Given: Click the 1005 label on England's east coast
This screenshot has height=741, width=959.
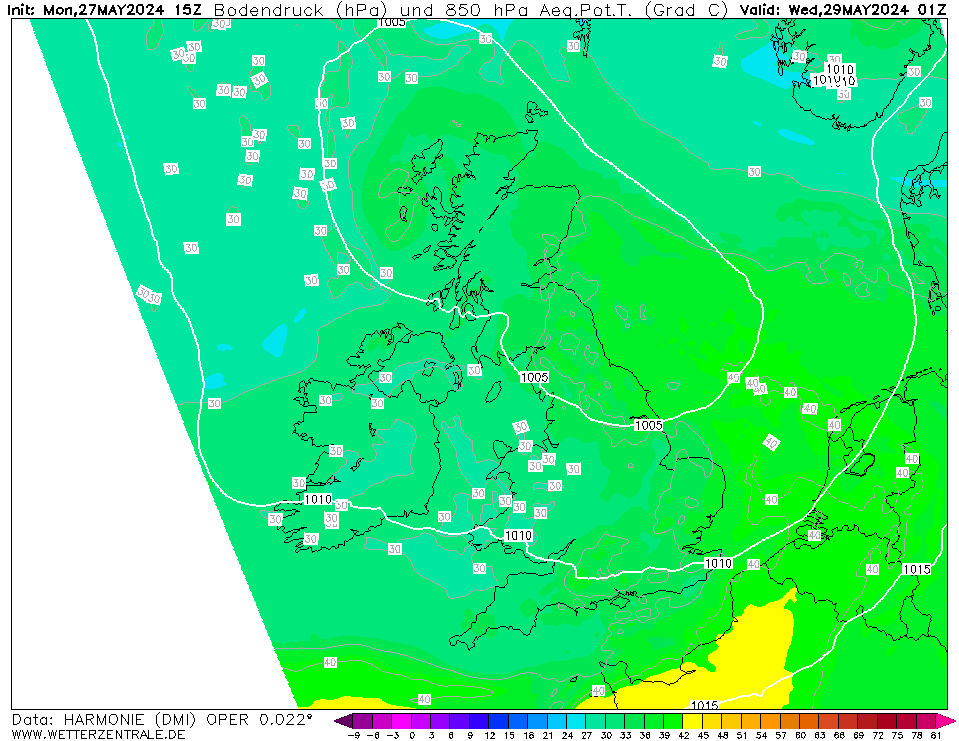Looking at the screenshot, I should point(648,425).
